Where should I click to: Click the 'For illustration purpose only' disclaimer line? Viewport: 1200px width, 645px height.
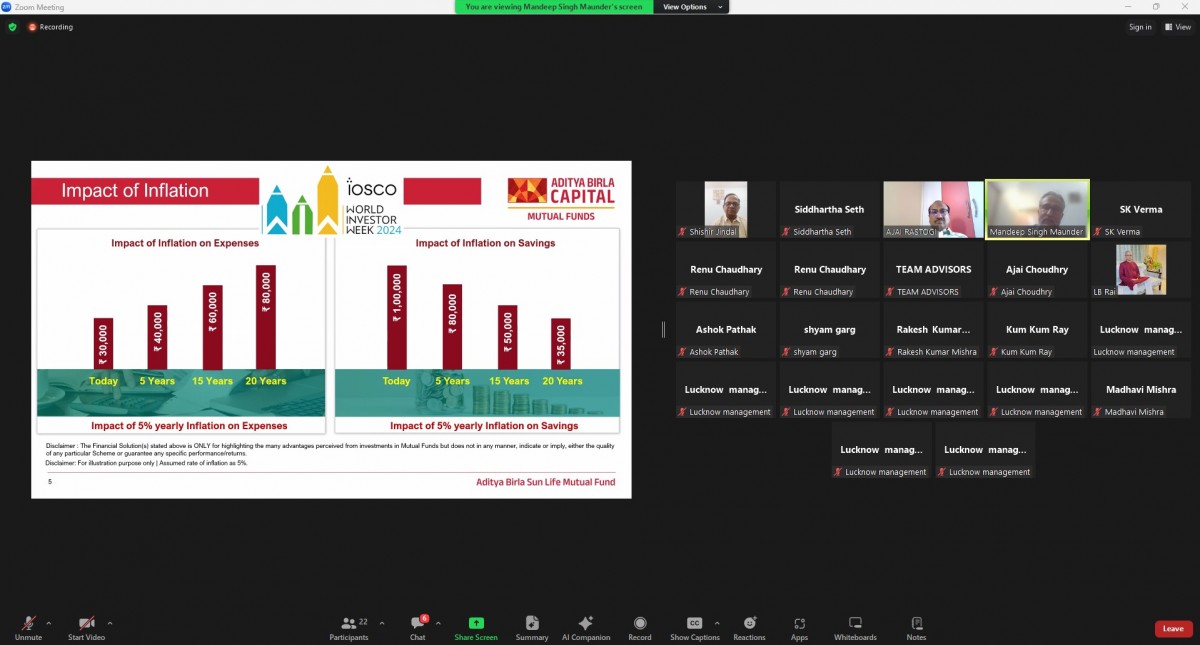pyautogui.click(x=146, y=463)
